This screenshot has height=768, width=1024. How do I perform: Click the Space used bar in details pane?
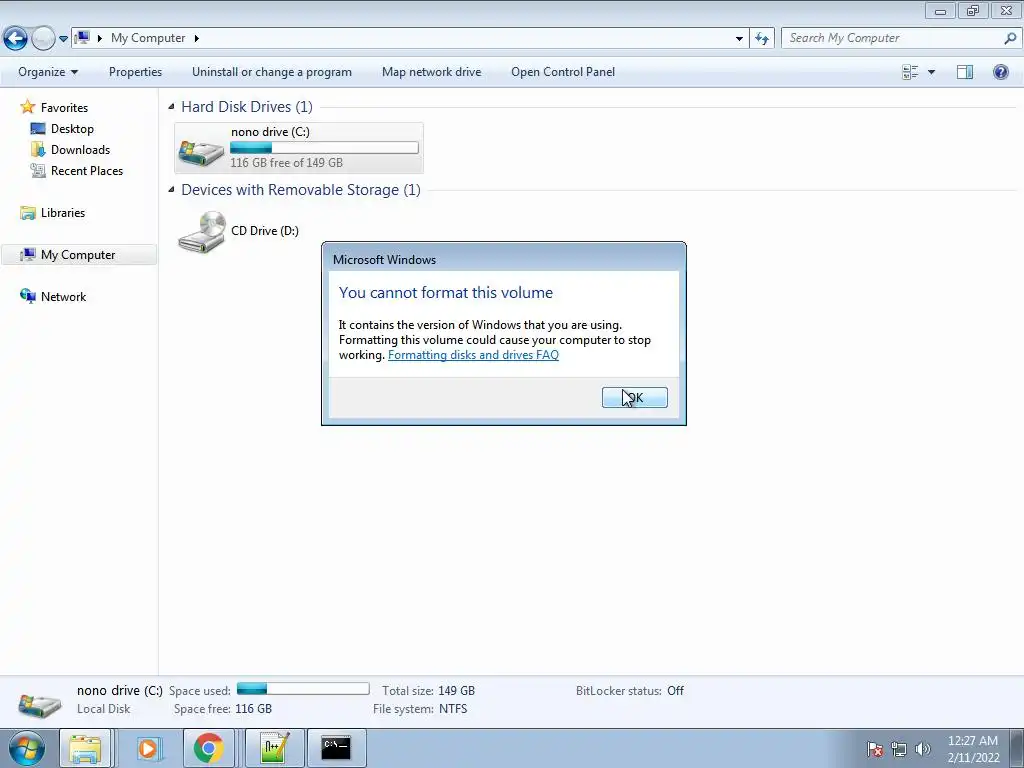pyautogui.click(x=303, y=689)
